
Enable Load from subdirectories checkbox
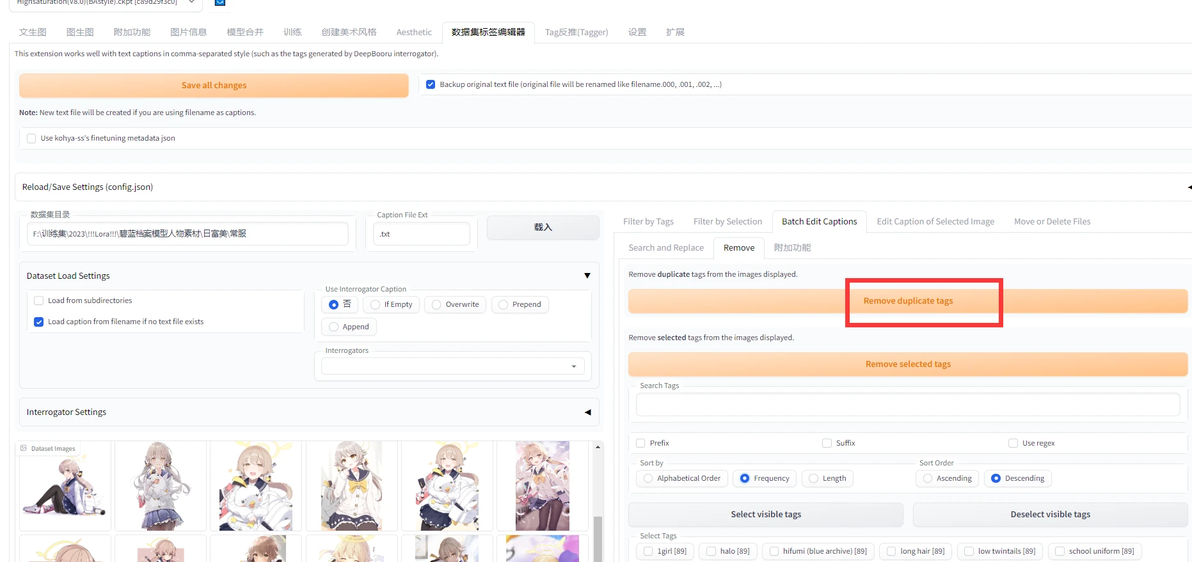[x=39, y=300]
